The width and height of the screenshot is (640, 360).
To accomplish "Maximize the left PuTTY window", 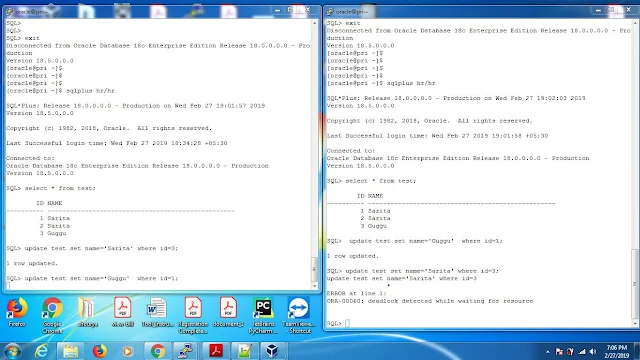I will point(291,10).
